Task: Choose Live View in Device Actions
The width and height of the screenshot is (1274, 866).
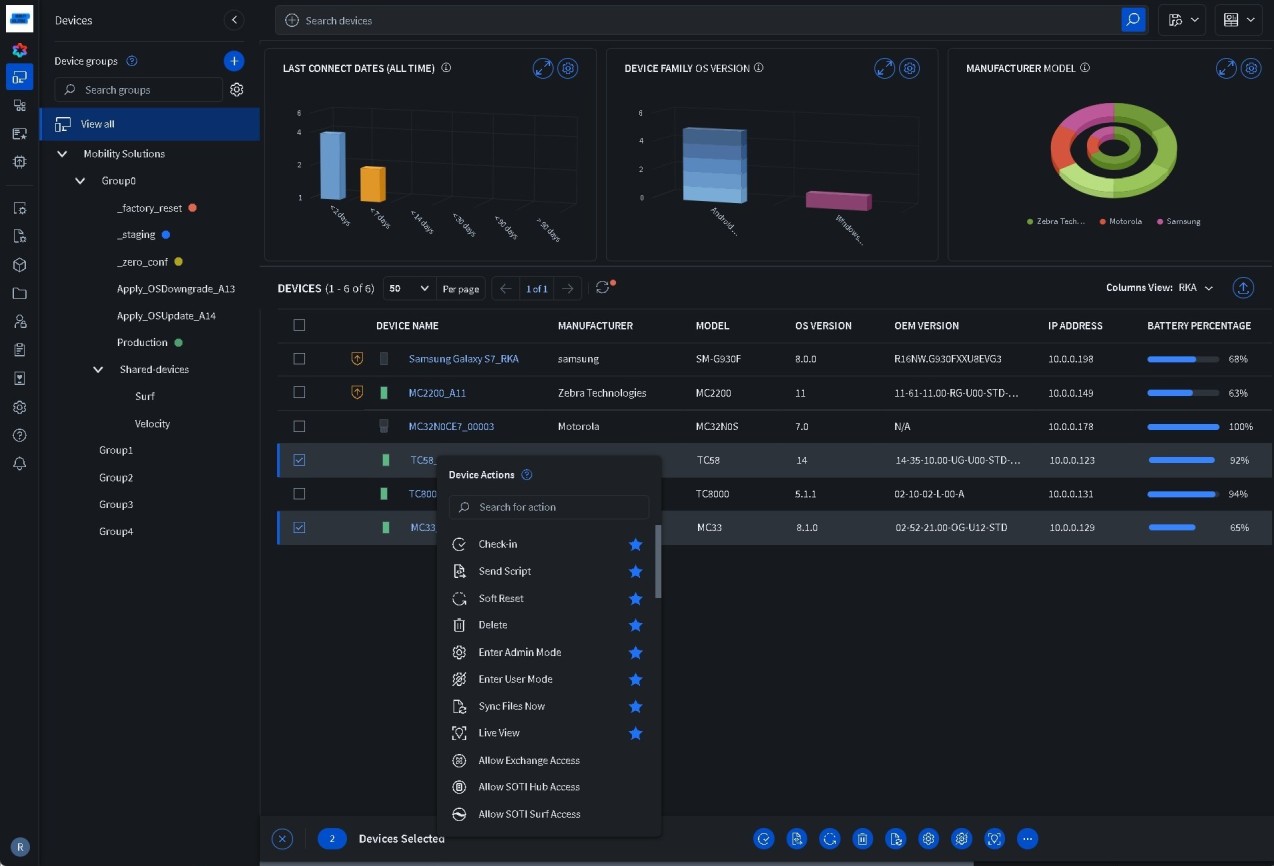Action: pyautogui.click(x=499, y=733)
